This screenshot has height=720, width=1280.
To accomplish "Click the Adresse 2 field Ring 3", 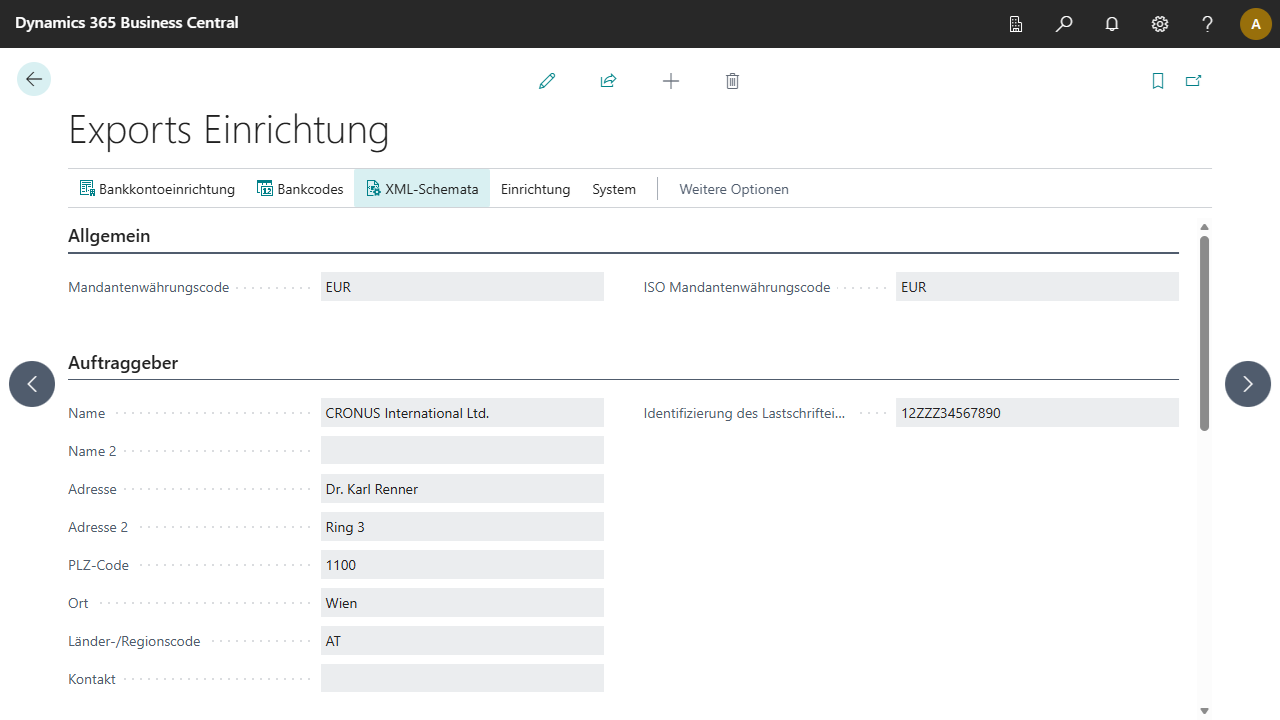I will (462, 527).
